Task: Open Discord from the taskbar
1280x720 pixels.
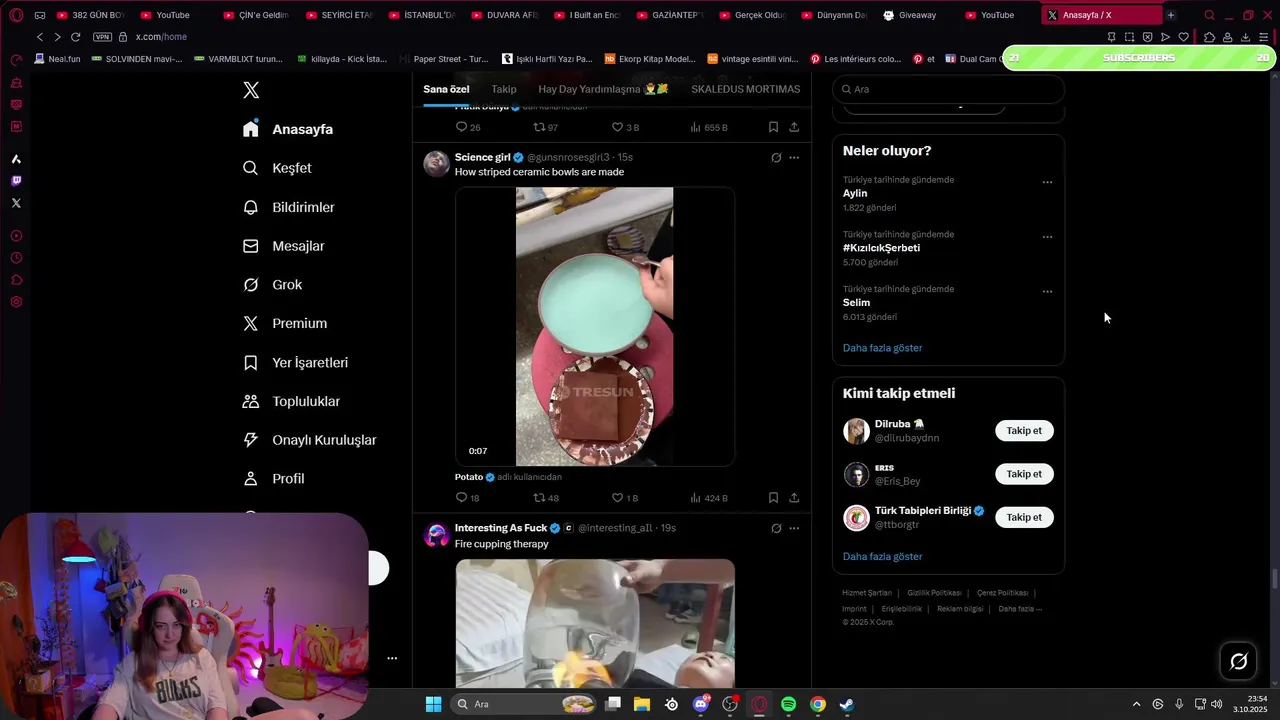Action: [701, 704]
